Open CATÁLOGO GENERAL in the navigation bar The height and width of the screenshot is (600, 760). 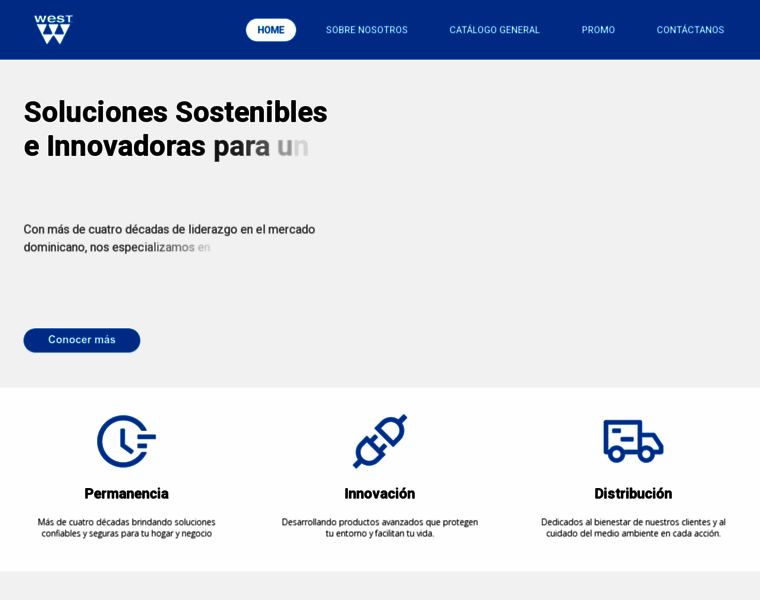(x=494, y=30)
